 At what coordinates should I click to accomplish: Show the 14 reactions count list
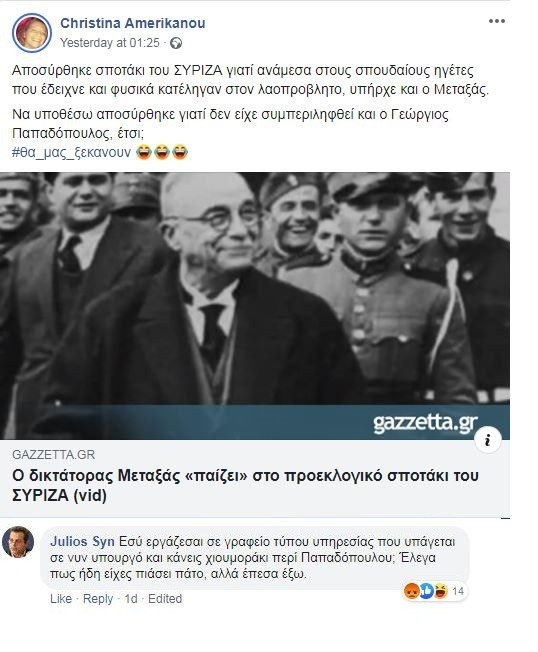coord(458,591)
